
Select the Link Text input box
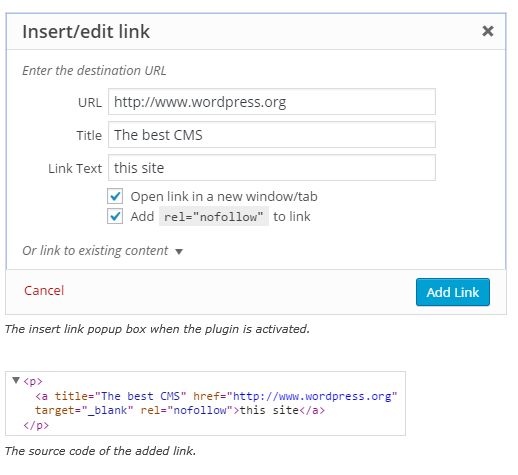click(272, 168)
